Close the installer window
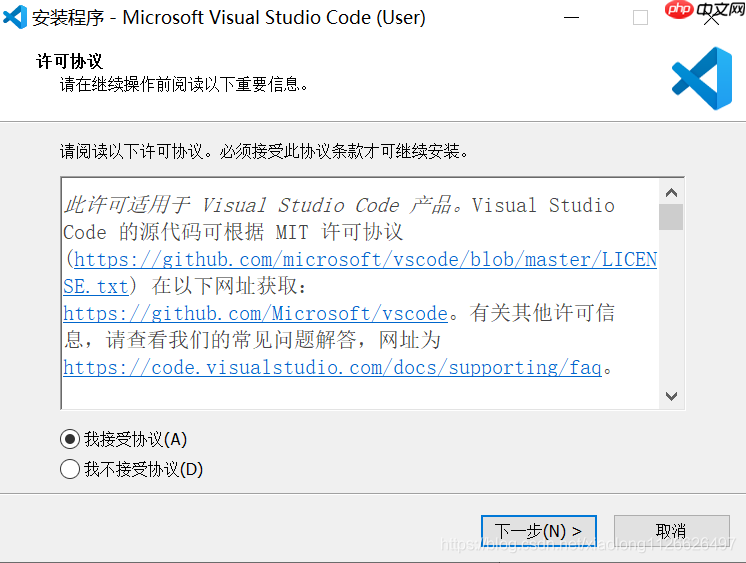This screenshot has width=746, height=563. [711, 18]
